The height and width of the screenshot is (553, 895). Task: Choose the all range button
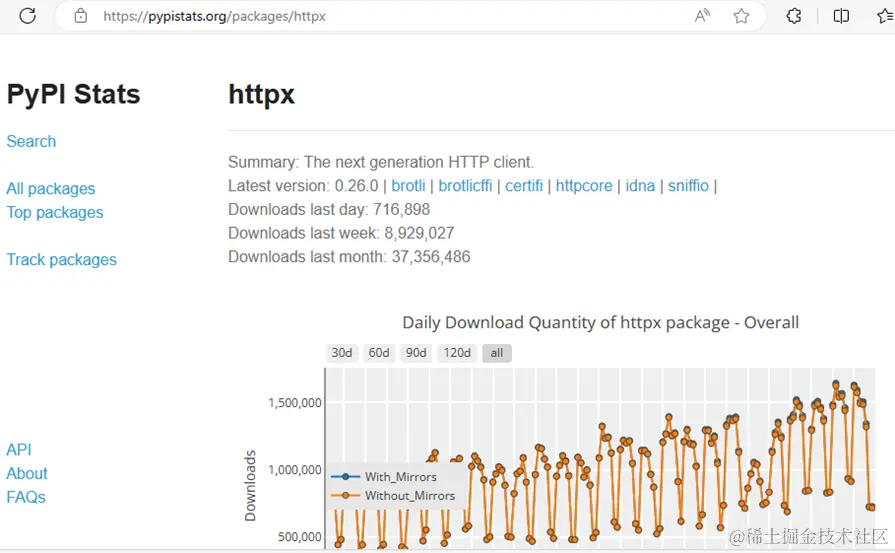point(497,353)
